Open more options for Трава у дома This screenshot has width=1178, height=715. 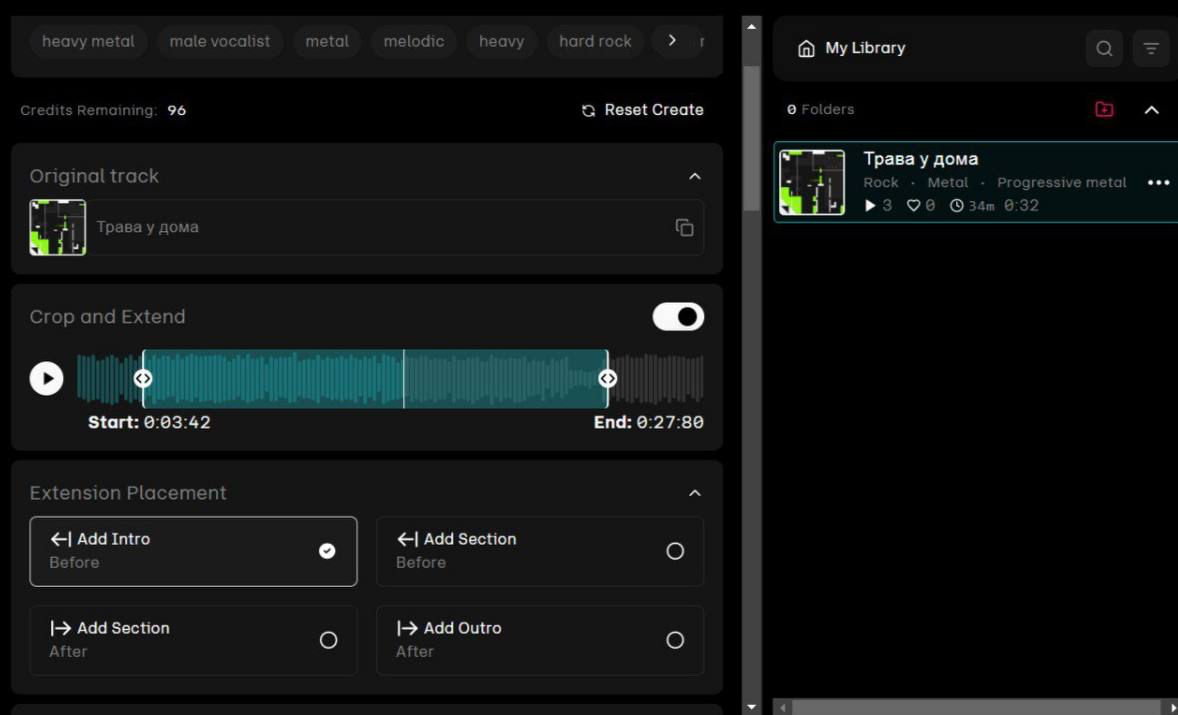[1158, 183]
